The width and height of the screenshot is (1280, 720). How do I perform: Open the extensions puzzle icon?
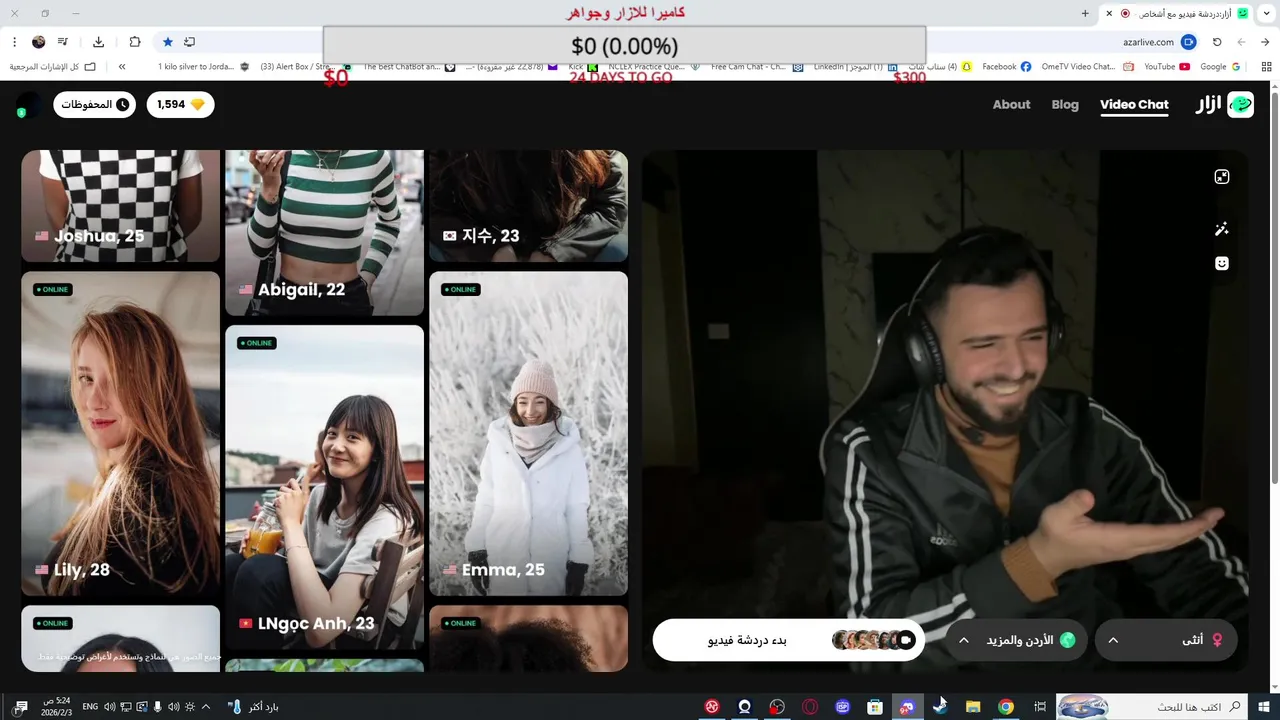[134, 42]
